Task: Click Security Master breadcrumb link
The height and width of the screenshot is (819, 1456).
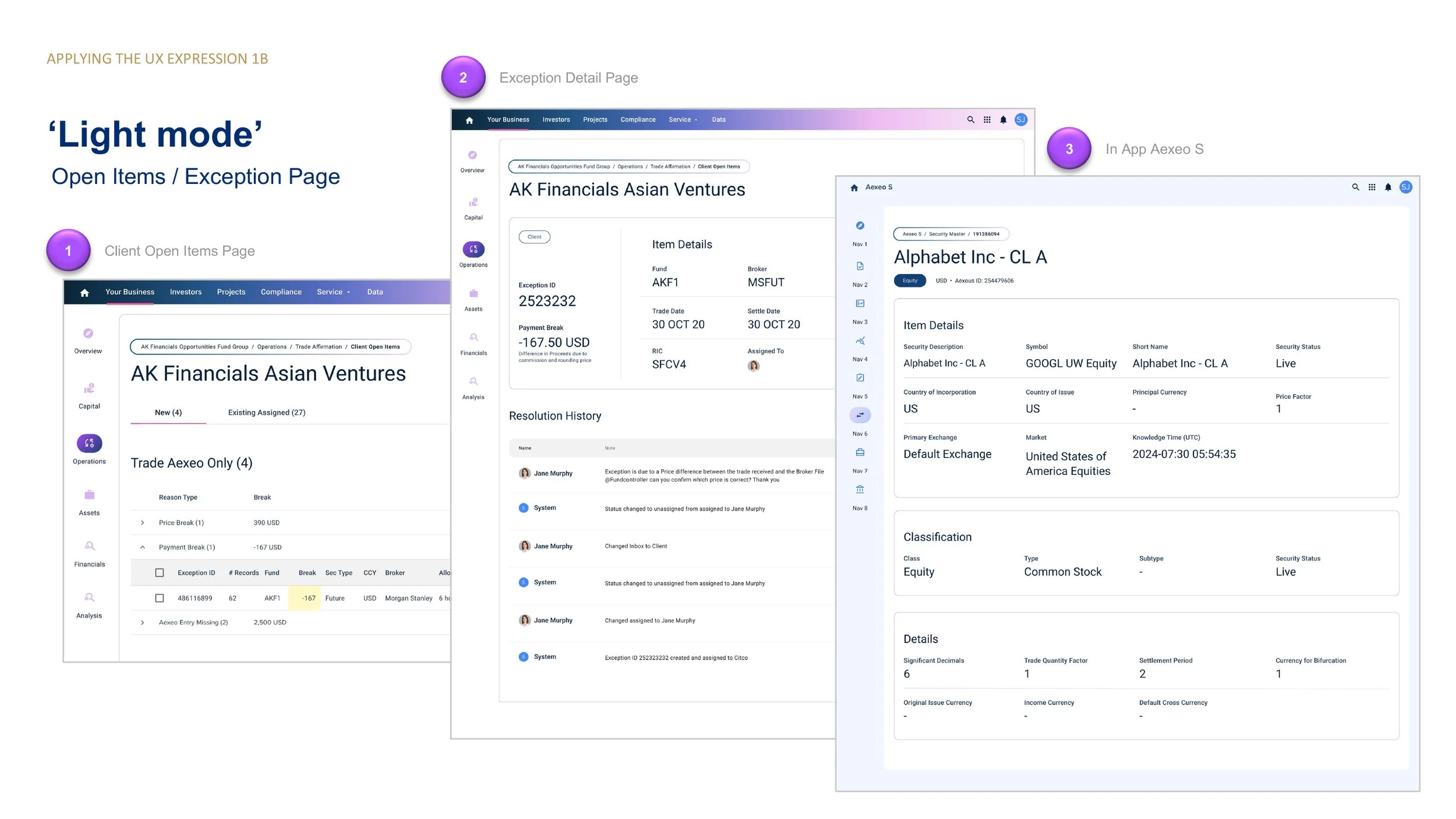Action: [x=946, y=234]
